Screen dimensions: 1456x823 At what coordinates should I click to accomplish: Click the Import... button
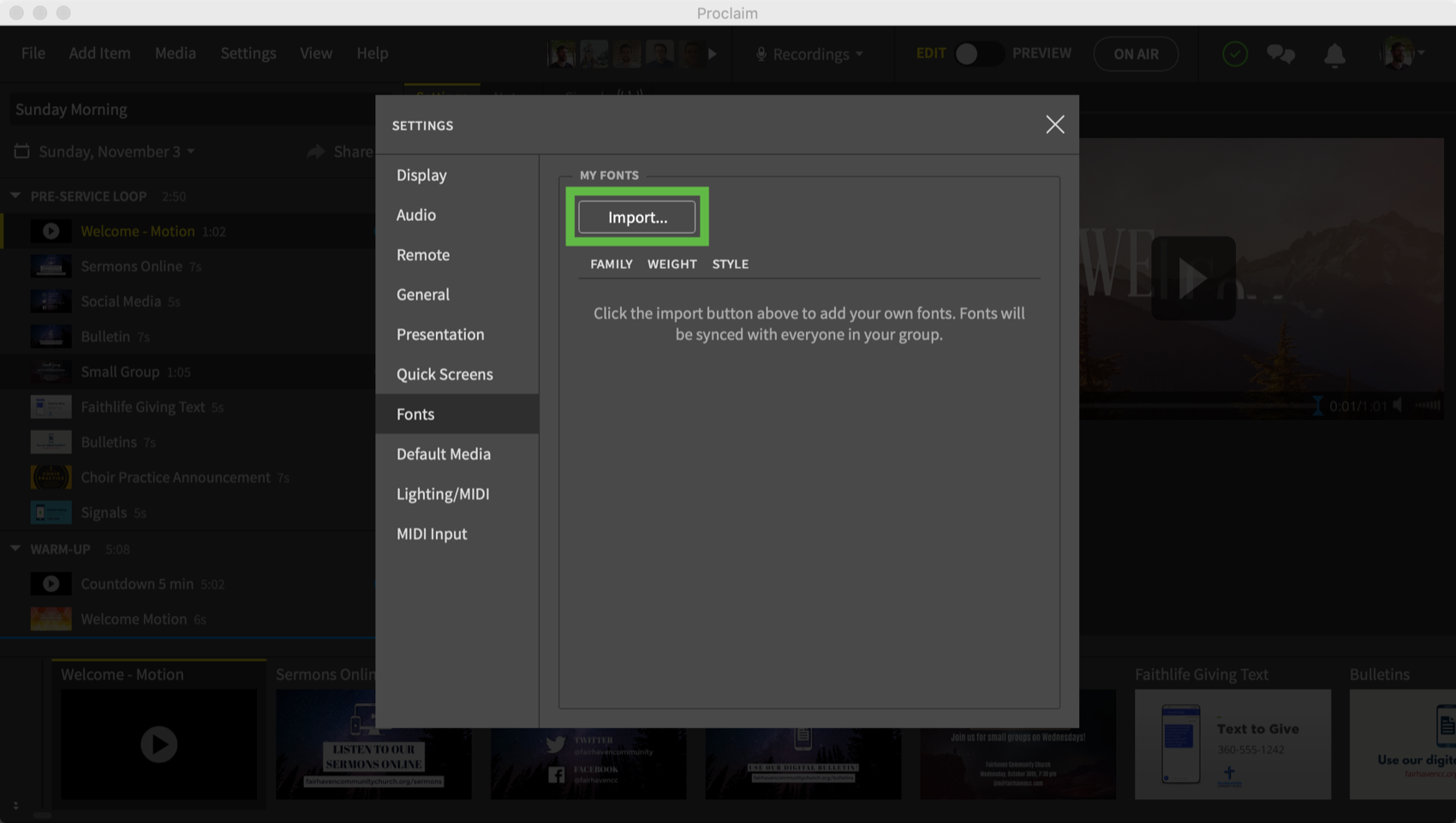(x=637, y=218)
